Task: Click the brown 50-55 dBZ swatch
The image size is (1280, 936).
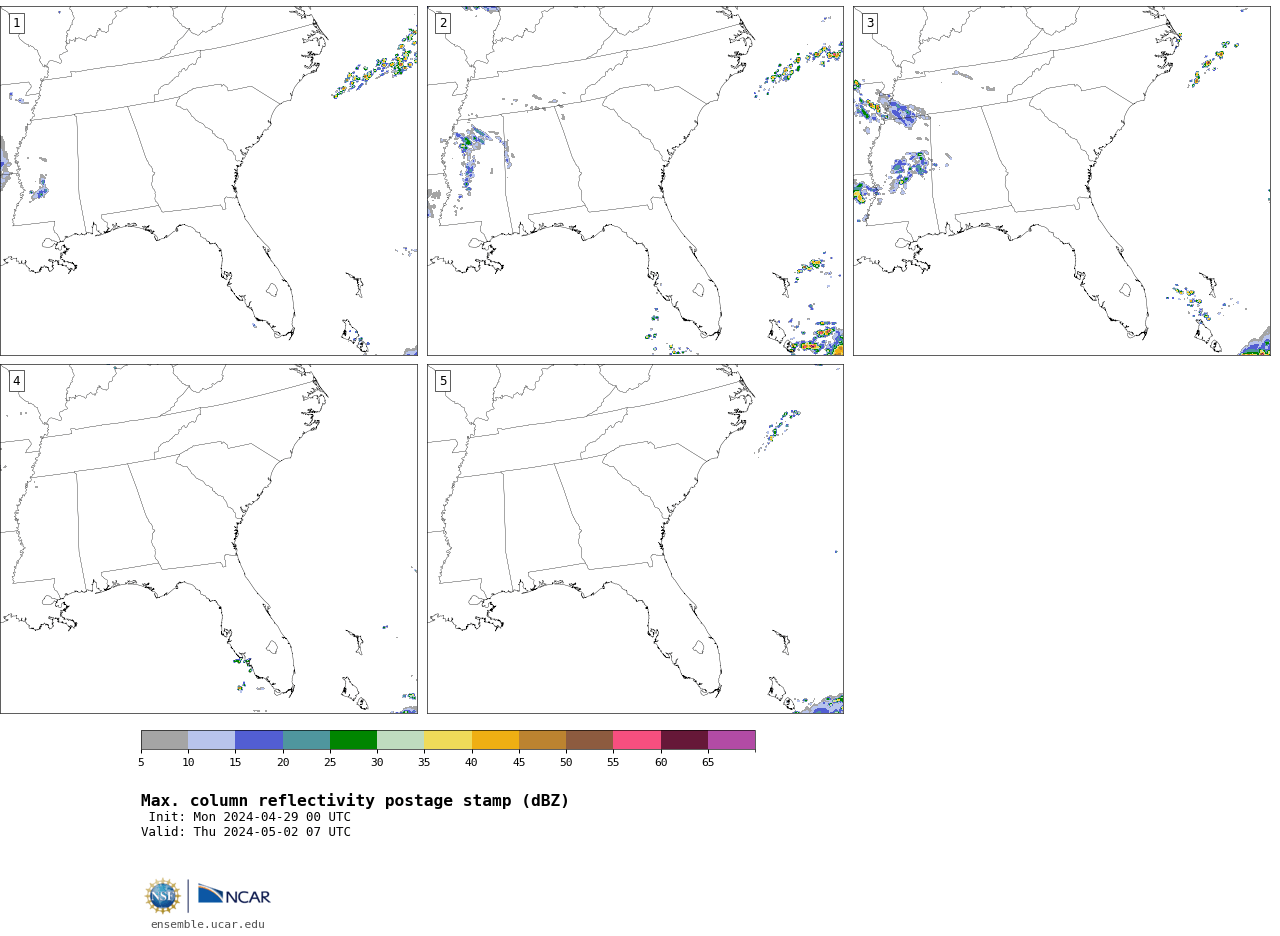Action: pyautogui.click(x=590, y=740)
